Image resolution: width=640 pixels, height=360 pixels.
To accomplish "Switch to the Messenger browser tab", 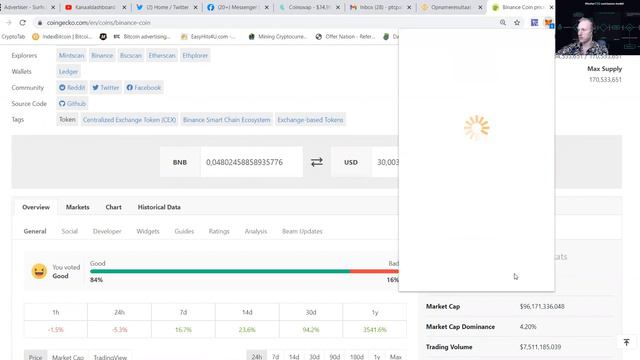I will 238,7.
